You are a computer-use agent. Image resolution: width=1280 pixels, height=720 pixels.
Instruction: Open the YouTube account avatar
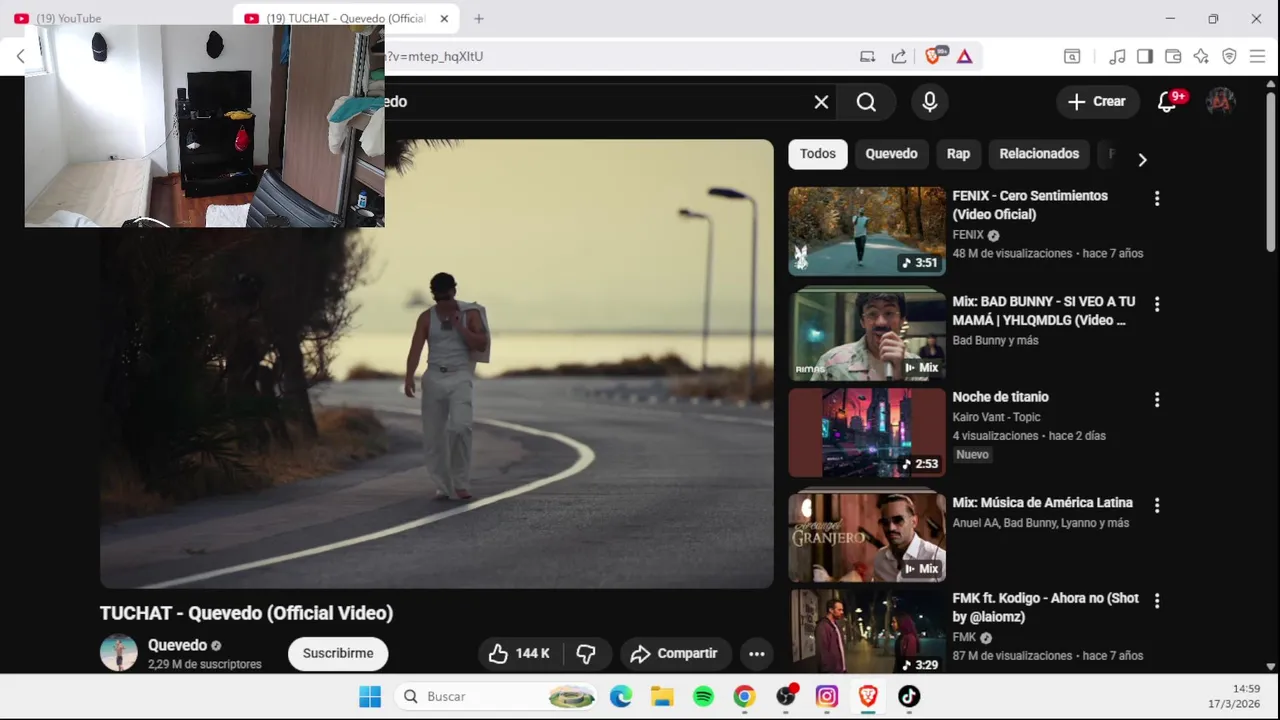coord(1220,101)
